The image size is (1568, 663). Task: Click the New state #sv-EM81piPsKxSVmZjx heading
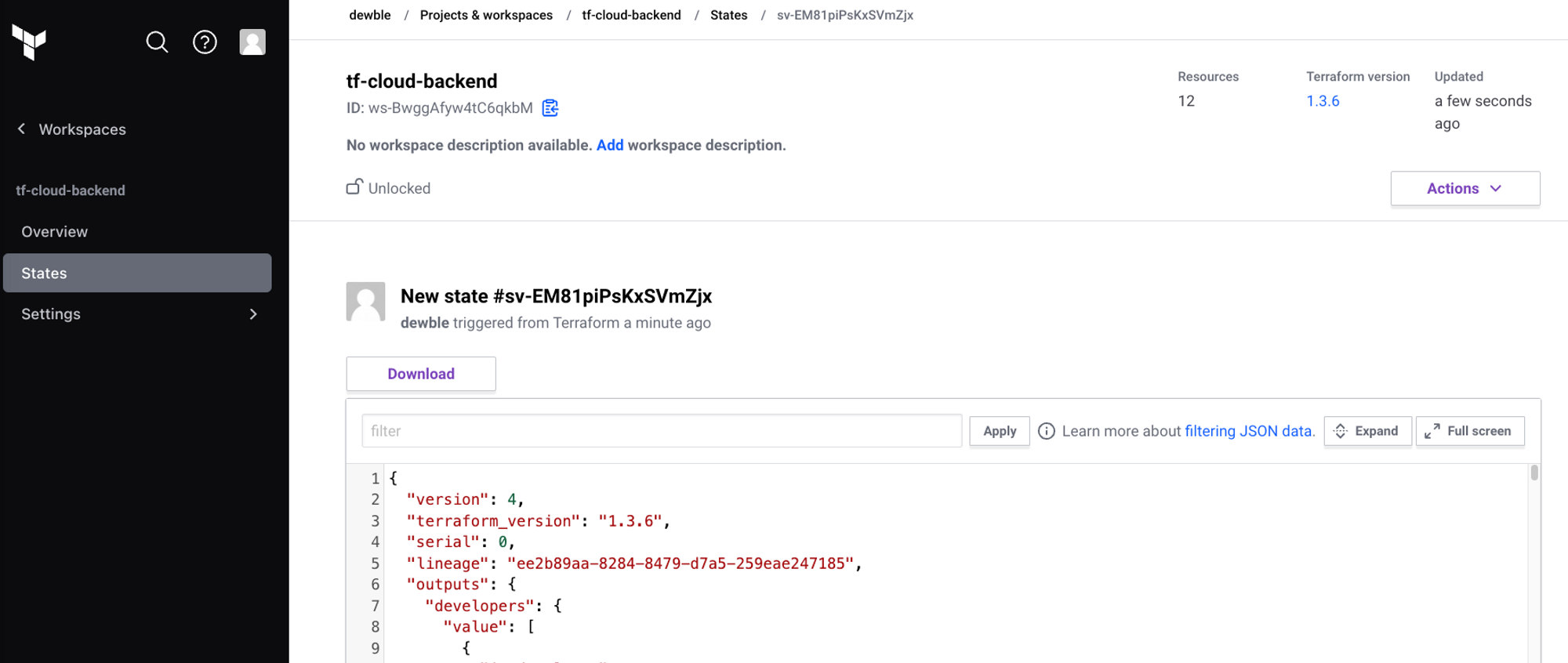(x=556, y=296)
